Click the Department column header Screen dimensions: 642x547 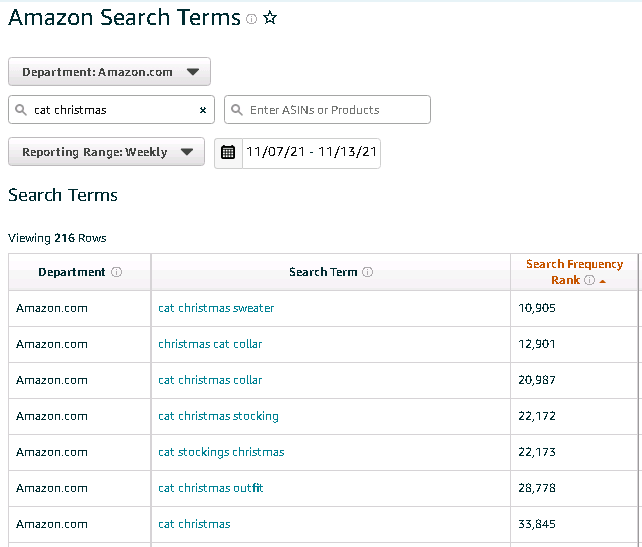pos(79,272)
